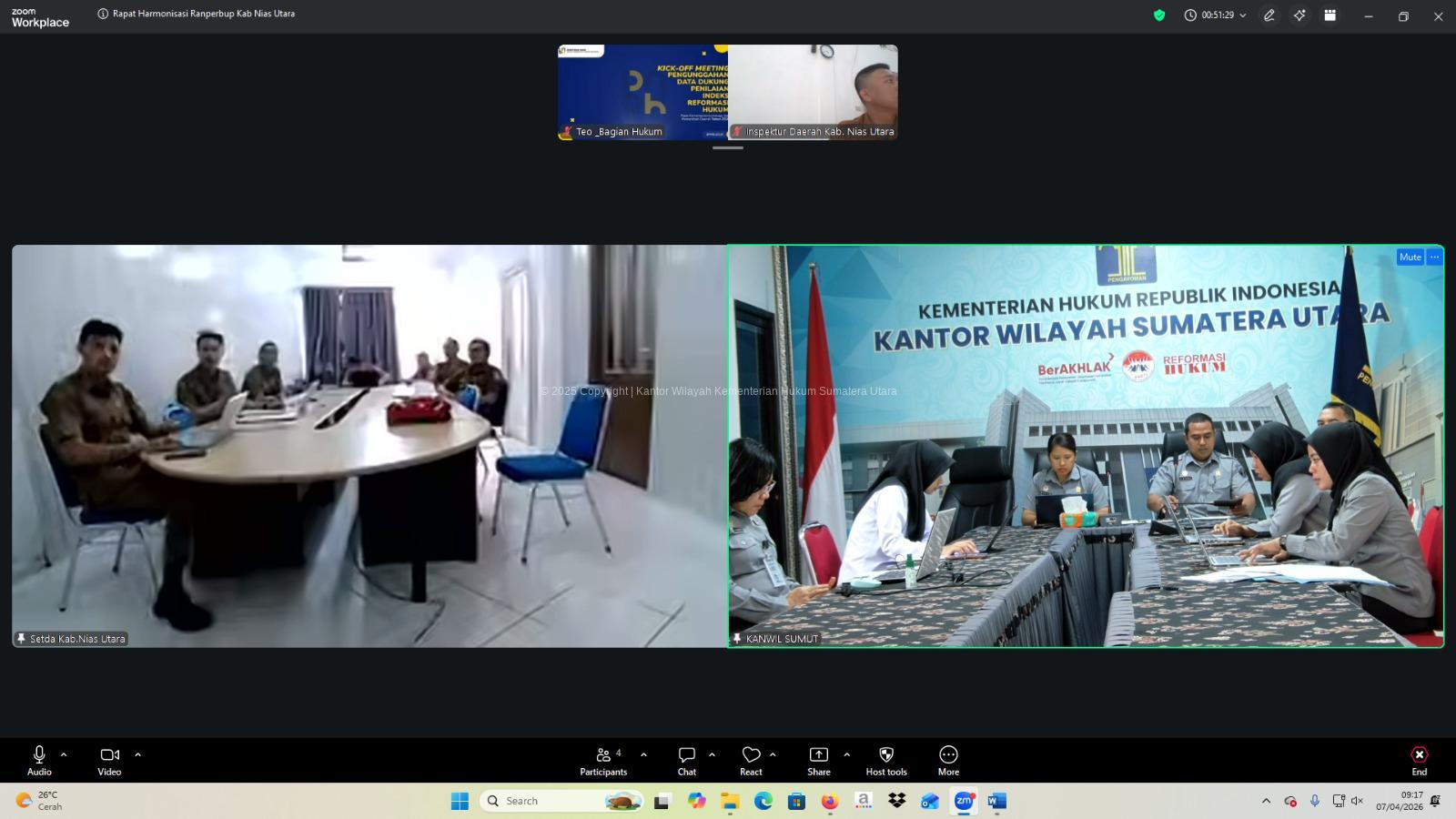Expand the meeting timer dropdown
The width and height of the screenshot is (1456, 819).
1243,15
